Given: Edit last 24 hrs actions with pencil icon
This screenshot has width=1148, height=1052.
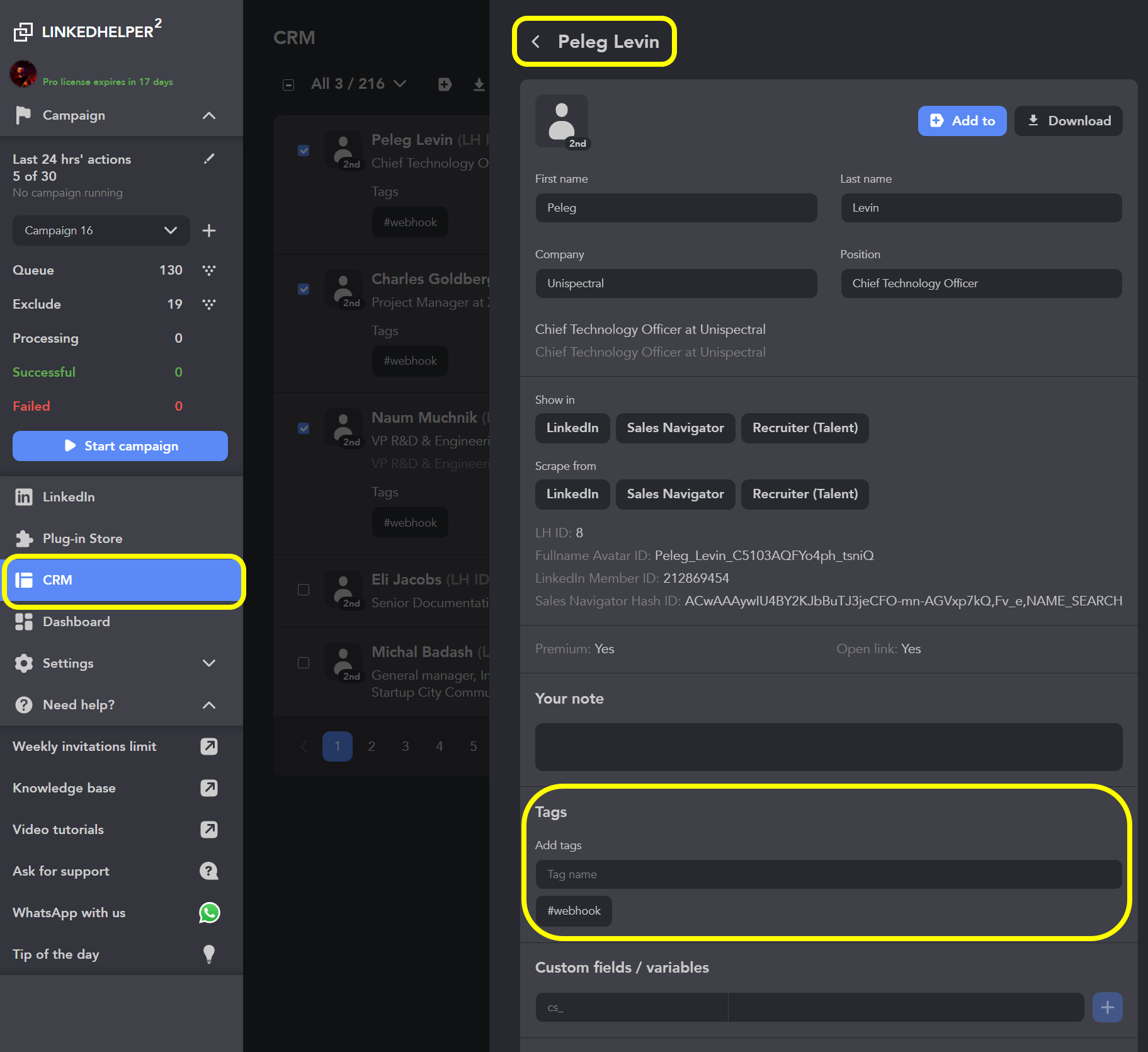Looking at the screenshot, I should [x=209, y=159].
